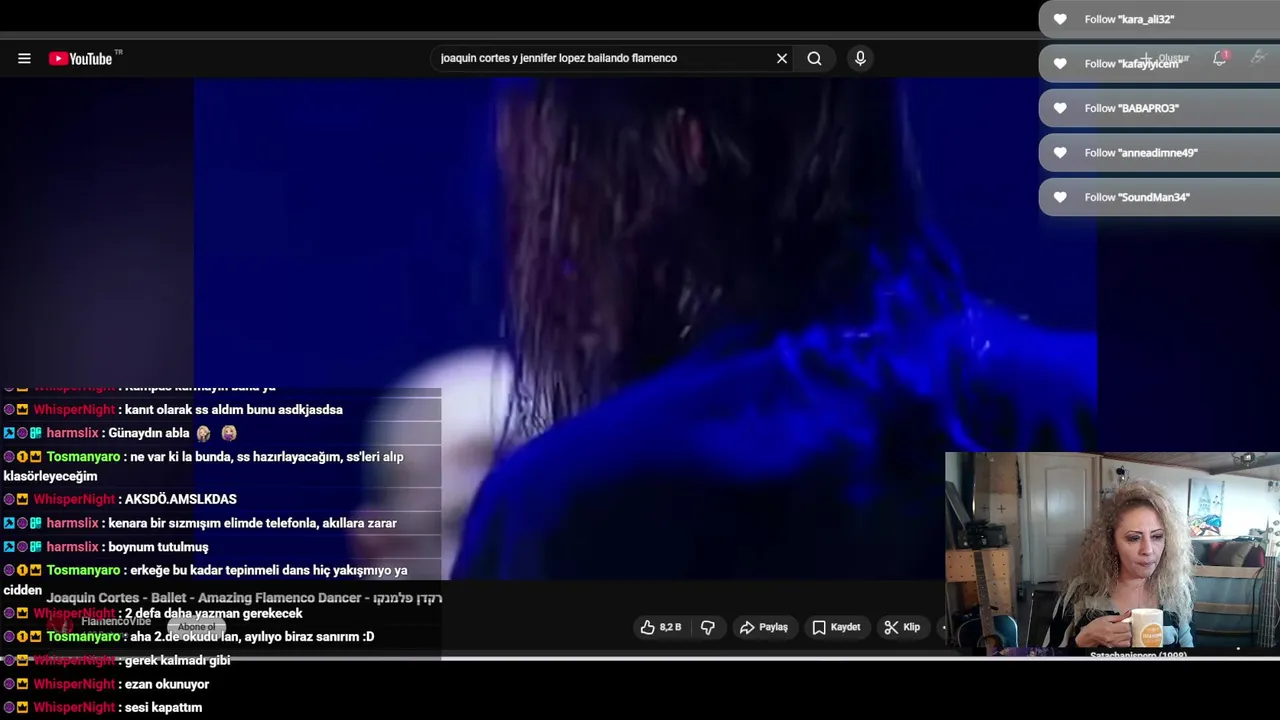Click WhisperNight's "gerek kalmadı gibi" message

tap(116, 660)
